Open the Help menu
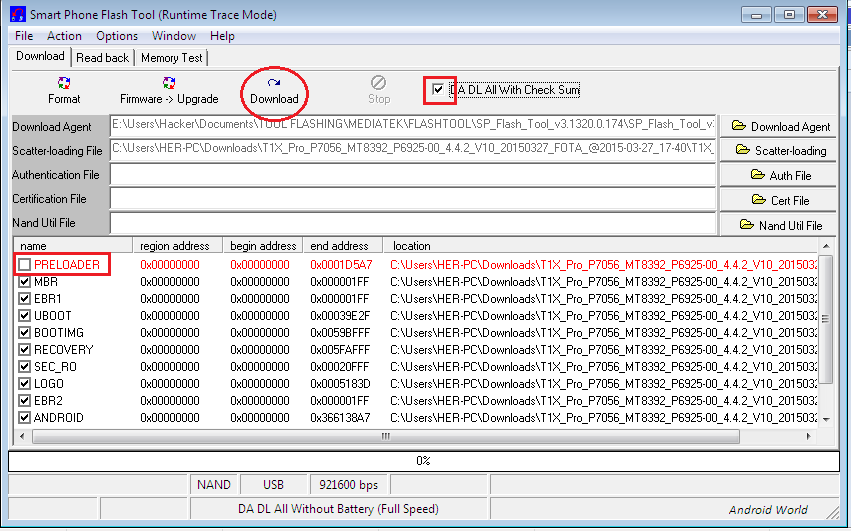This screenshot has width=851, height=531. tap(222, 36)
